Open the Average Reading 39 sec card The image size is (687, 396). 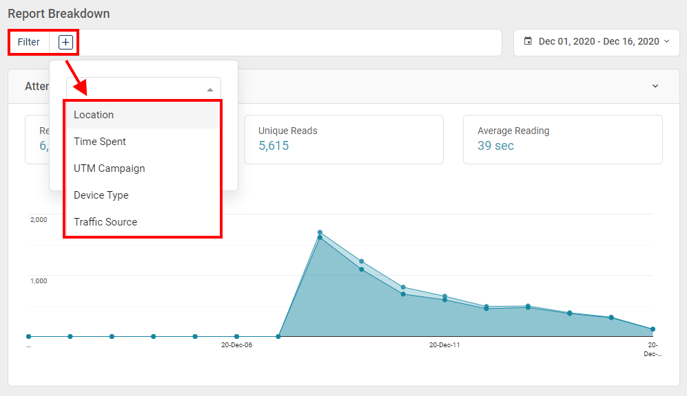click(x=563, y=140)
